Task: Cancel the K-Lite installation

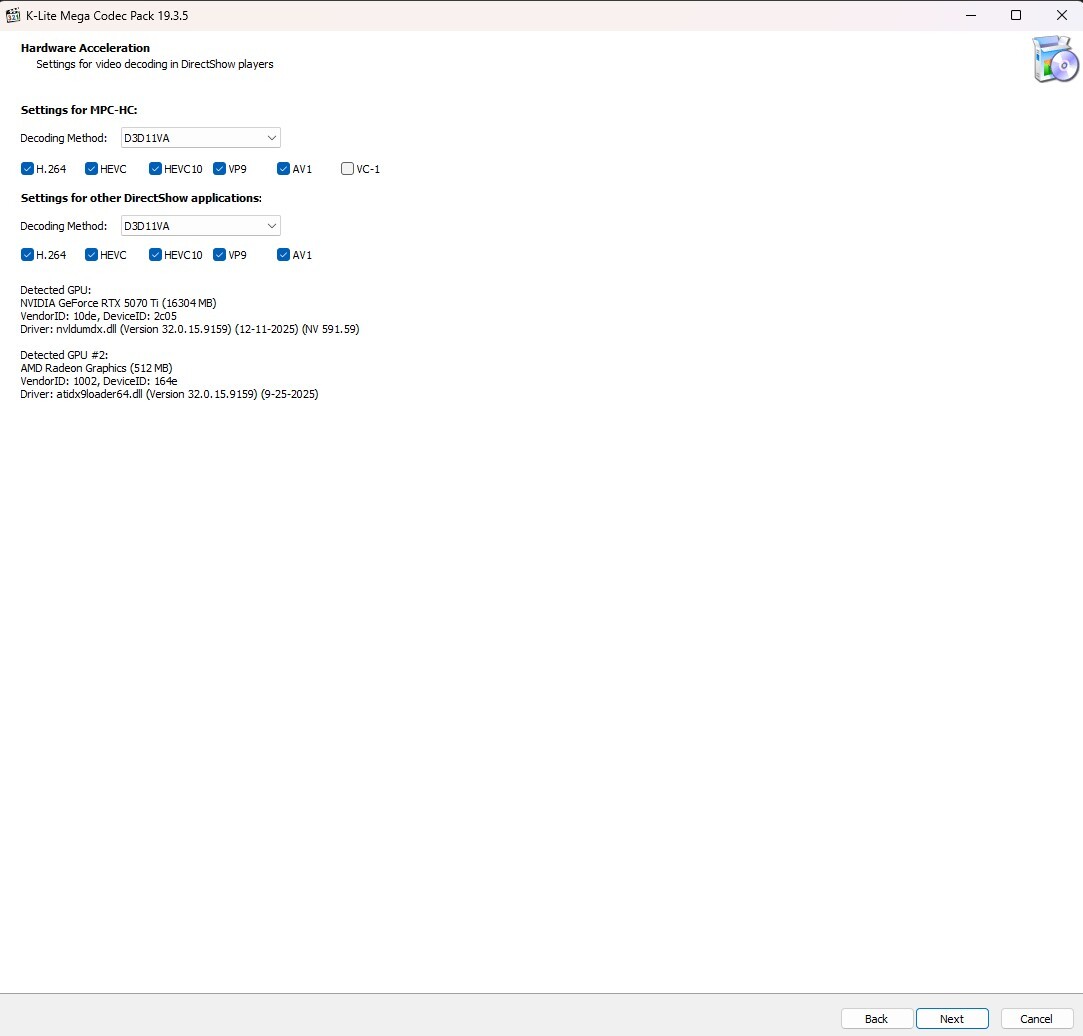Action: [x=1036, y=1018]
